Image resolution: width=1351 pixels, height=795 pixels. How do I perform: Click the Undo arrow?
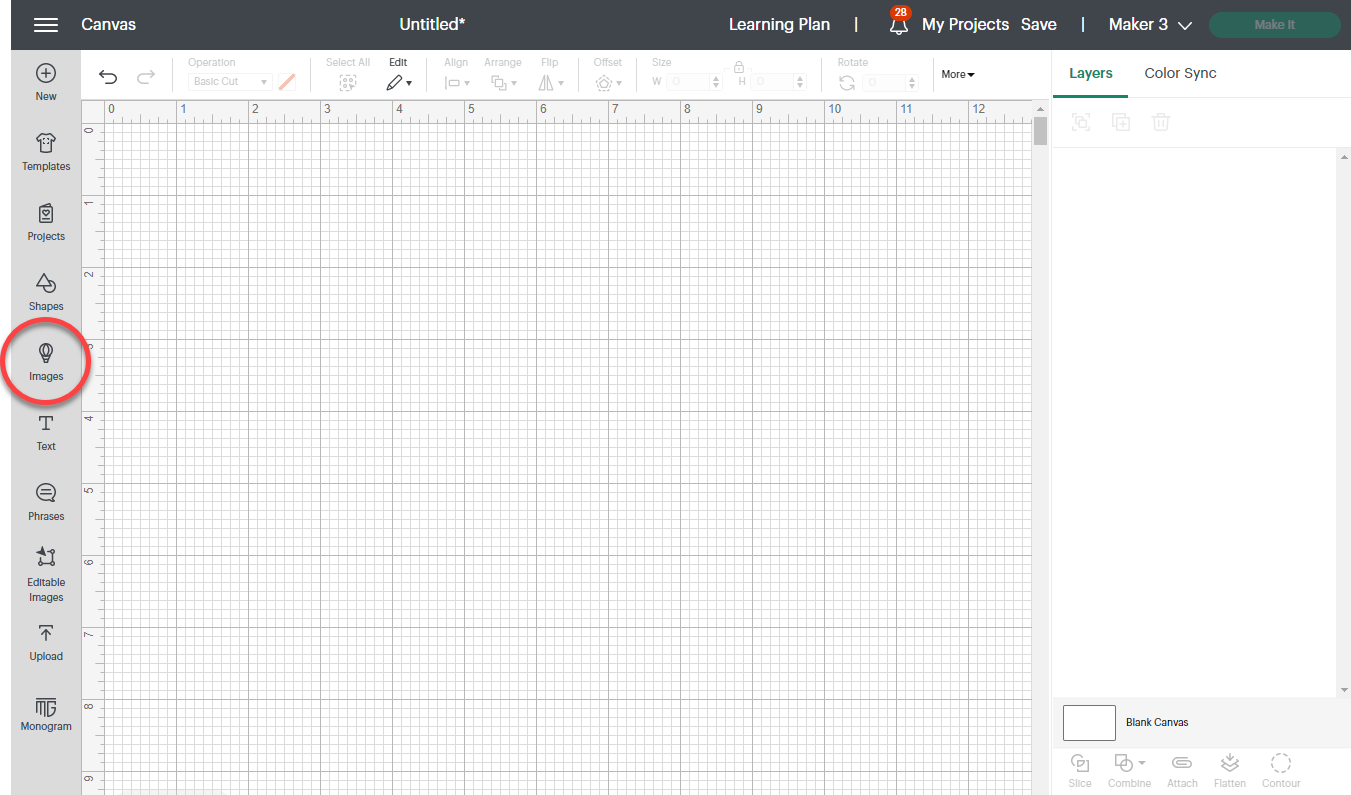pyautogui.click(x=108, y=78)
